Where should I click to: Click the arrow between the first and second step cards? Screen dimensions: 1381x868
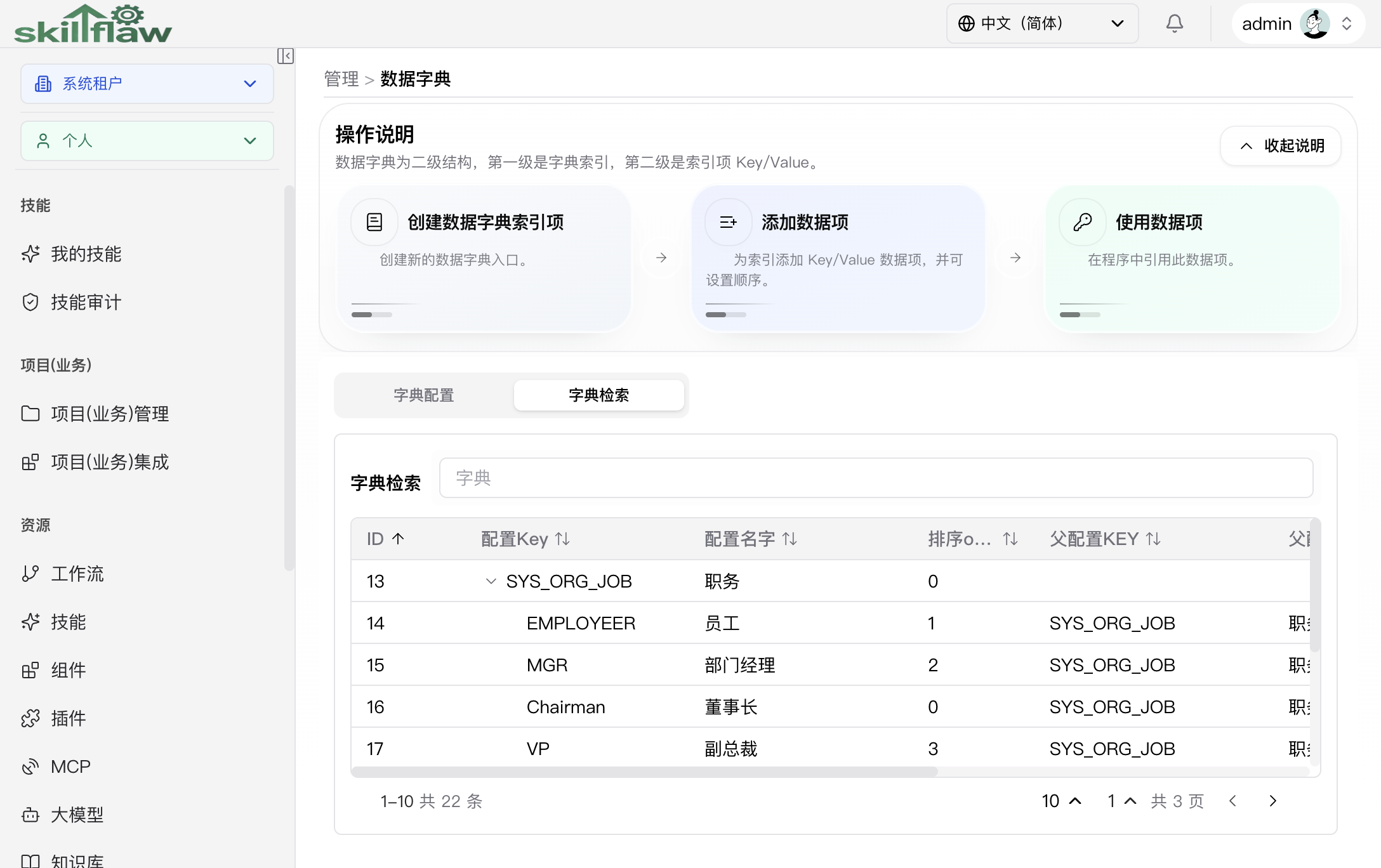coord(661,258)
